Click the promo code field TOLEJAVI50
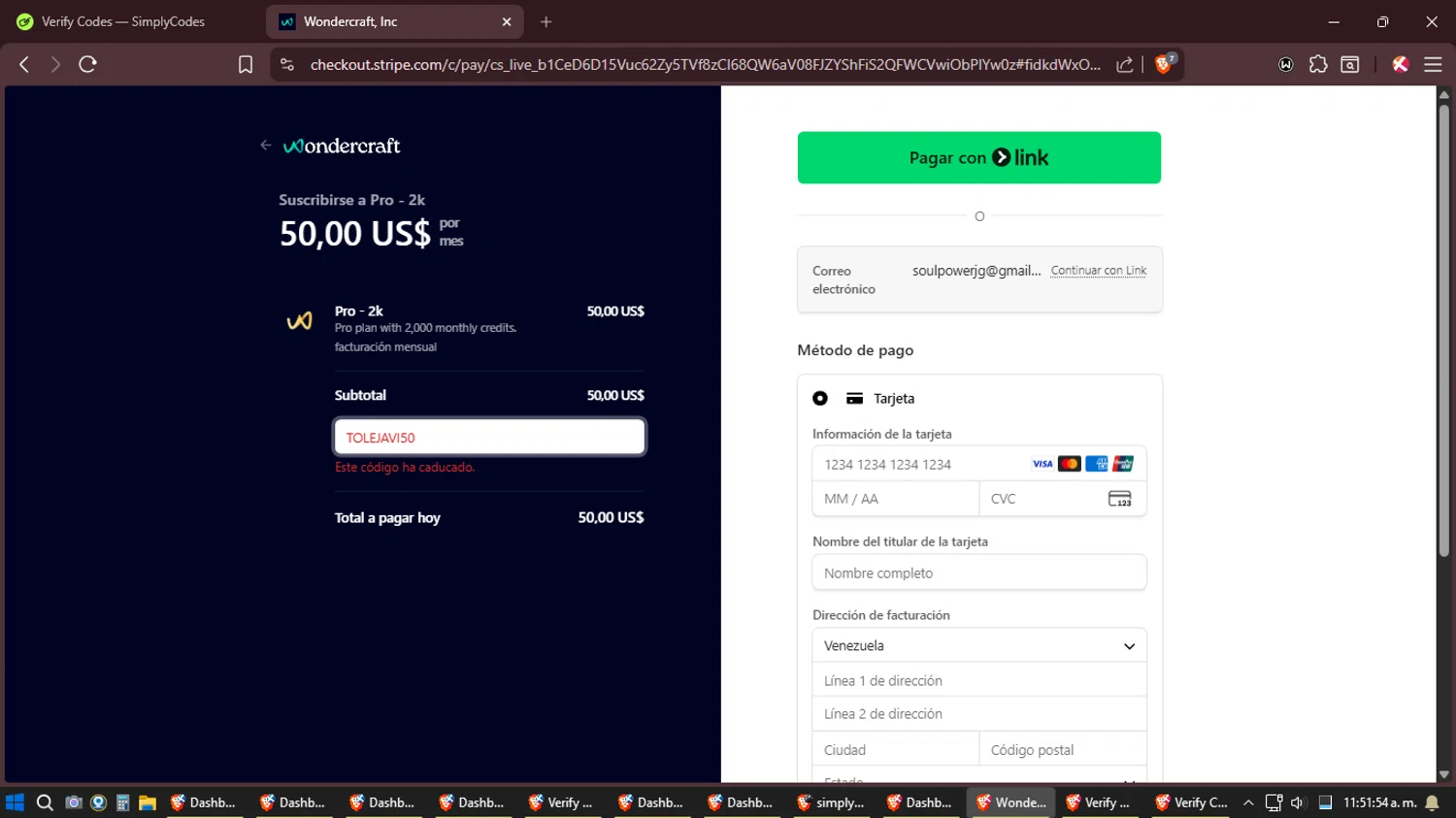The width and height of the screenshot is (1456, 818). coord(489,437)
